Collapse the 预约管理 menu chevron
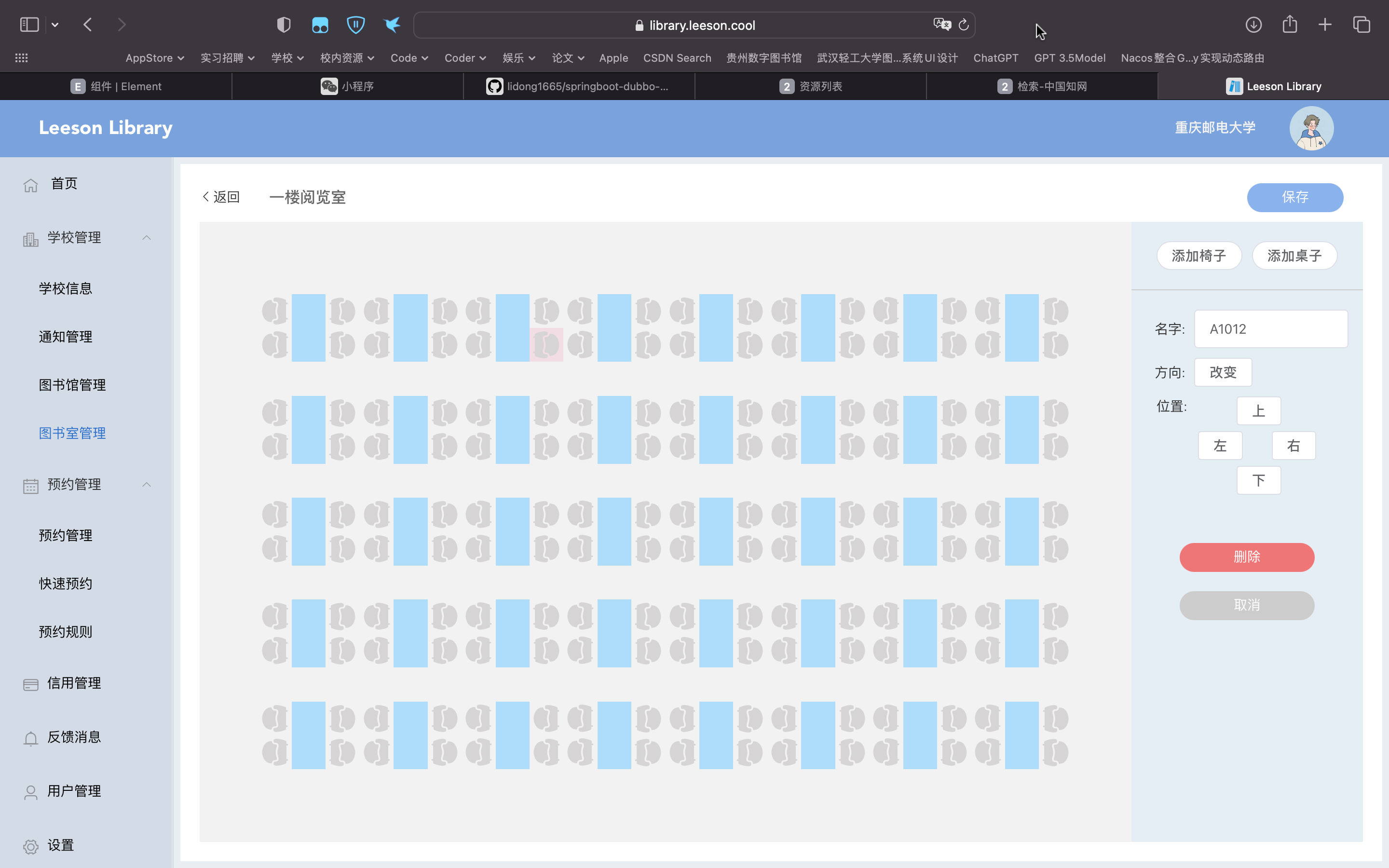Image resolution: width=1389 pixels, height=868 pixels. (146, 485)
